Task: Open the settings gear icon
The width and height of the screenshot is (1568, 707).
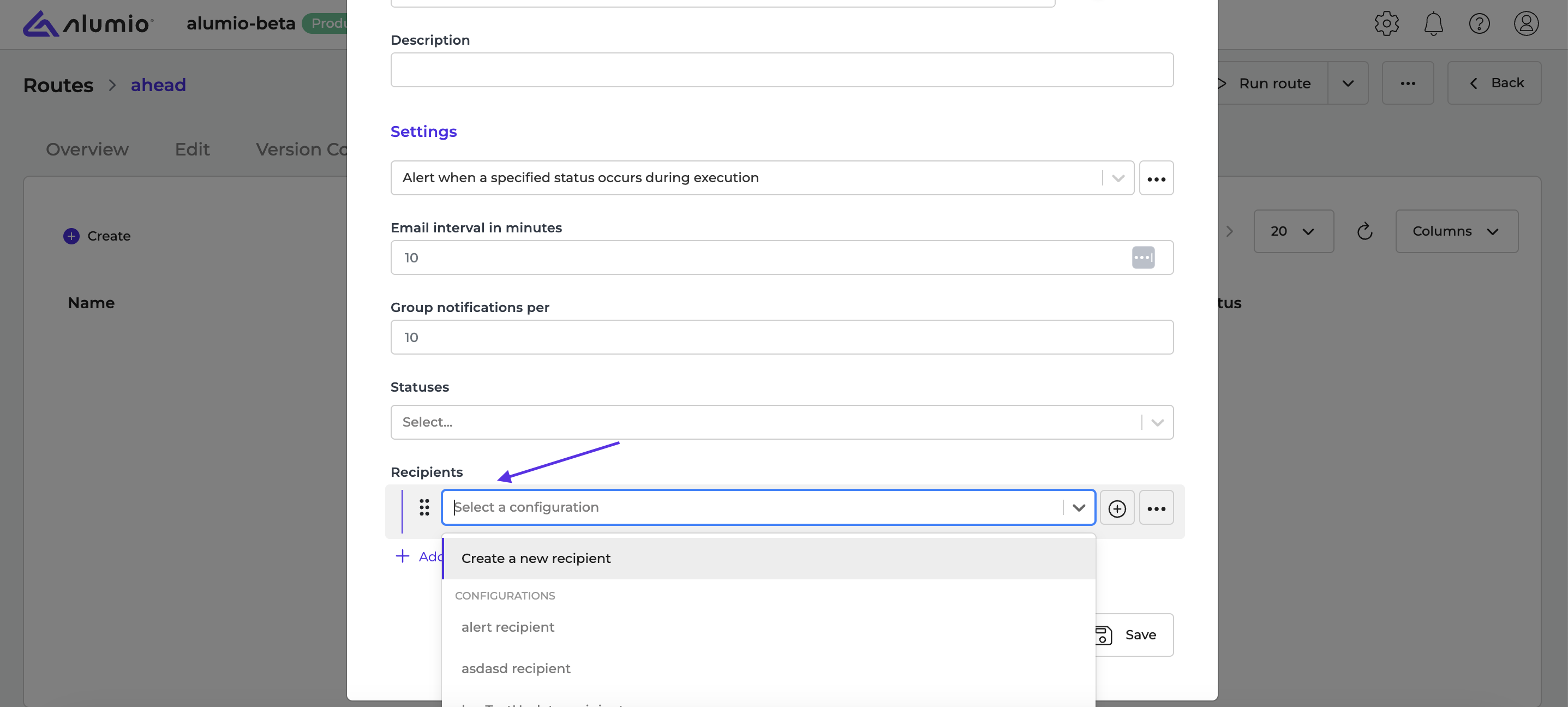Action: [x=1386, y=23]
